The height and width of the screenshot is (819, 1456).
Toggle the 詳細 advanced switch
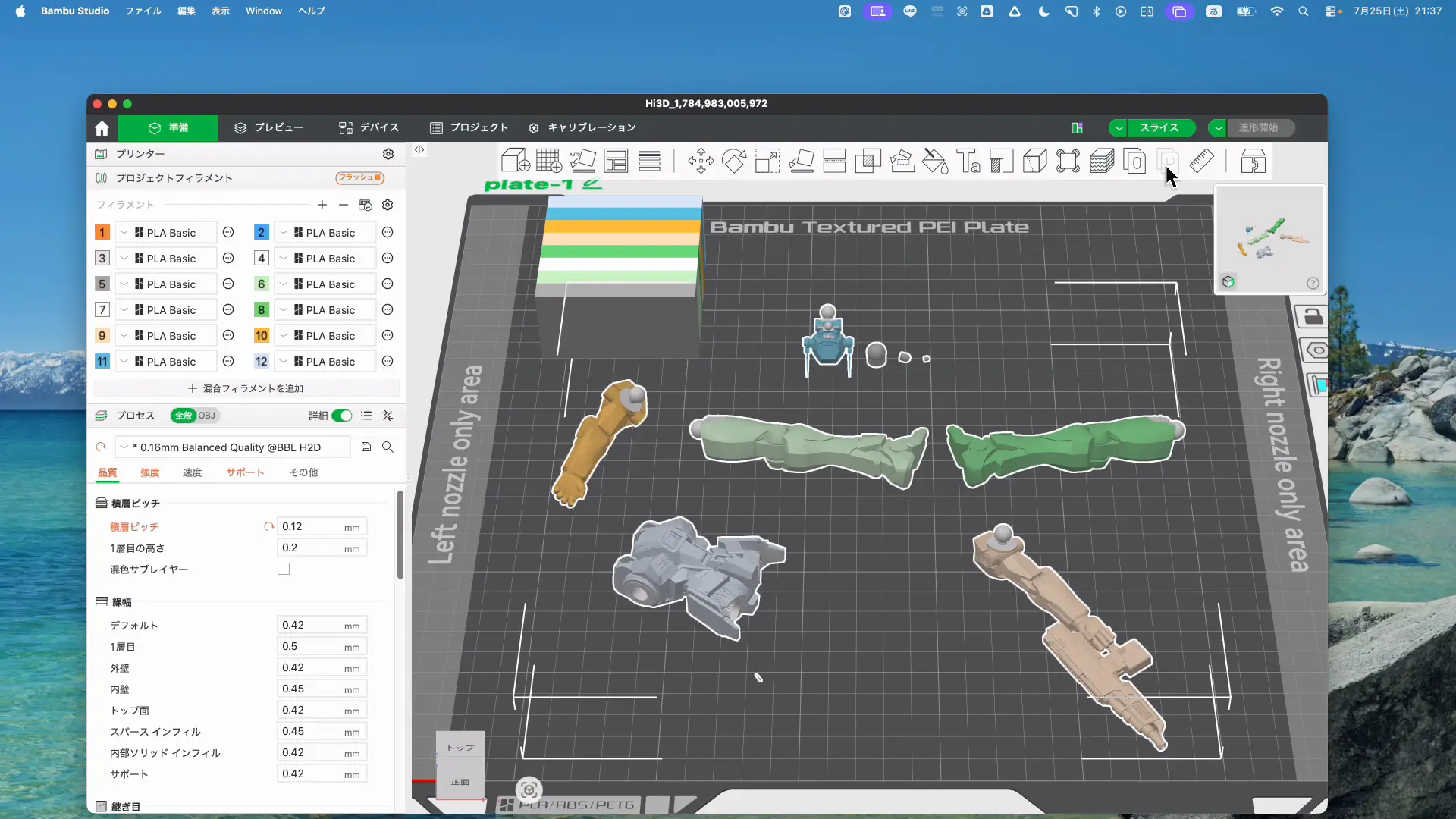click(342, 416)
